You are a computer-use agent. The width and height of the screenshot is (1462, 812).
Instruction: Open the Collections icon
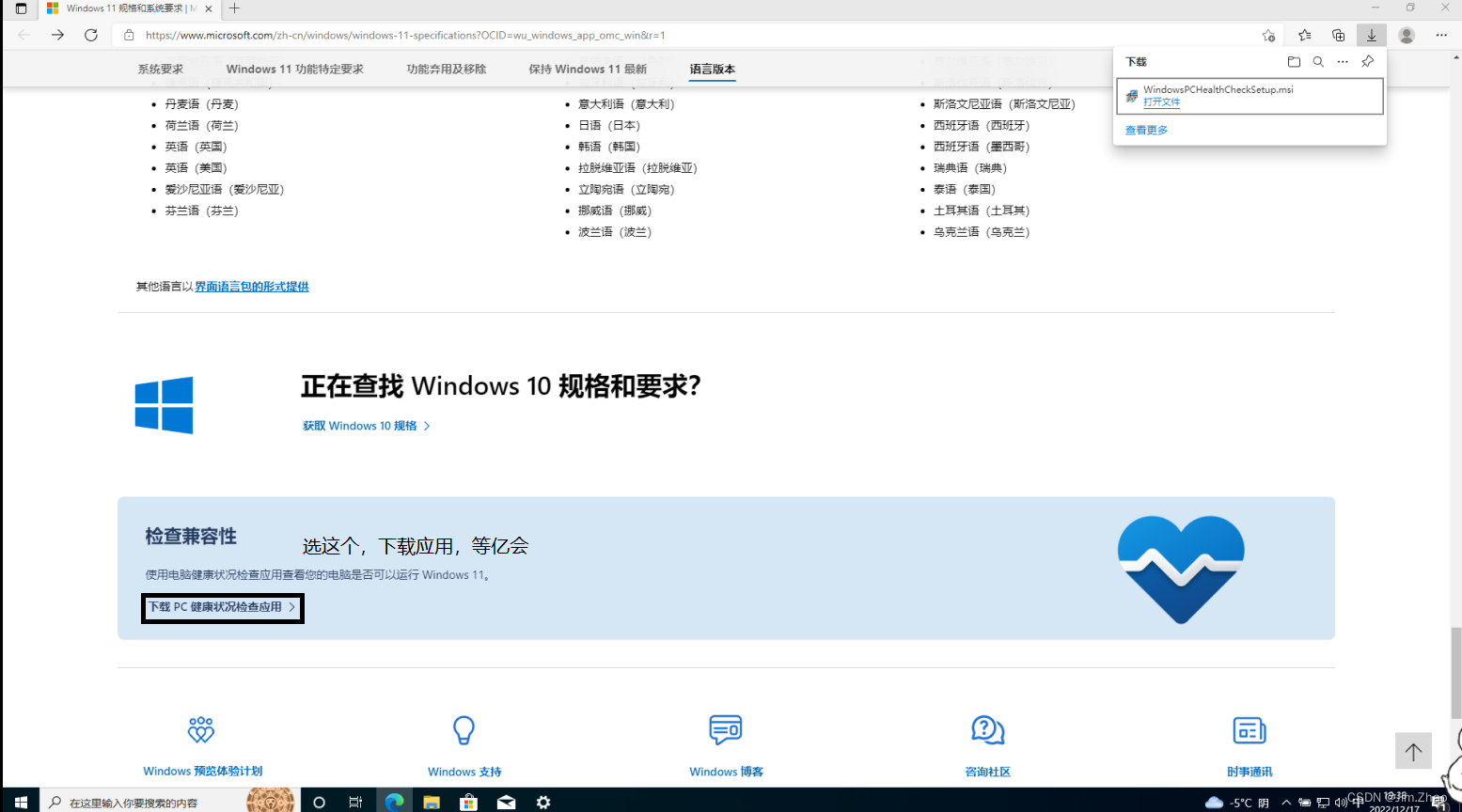pyautogui.click(x=1338, y=35)
